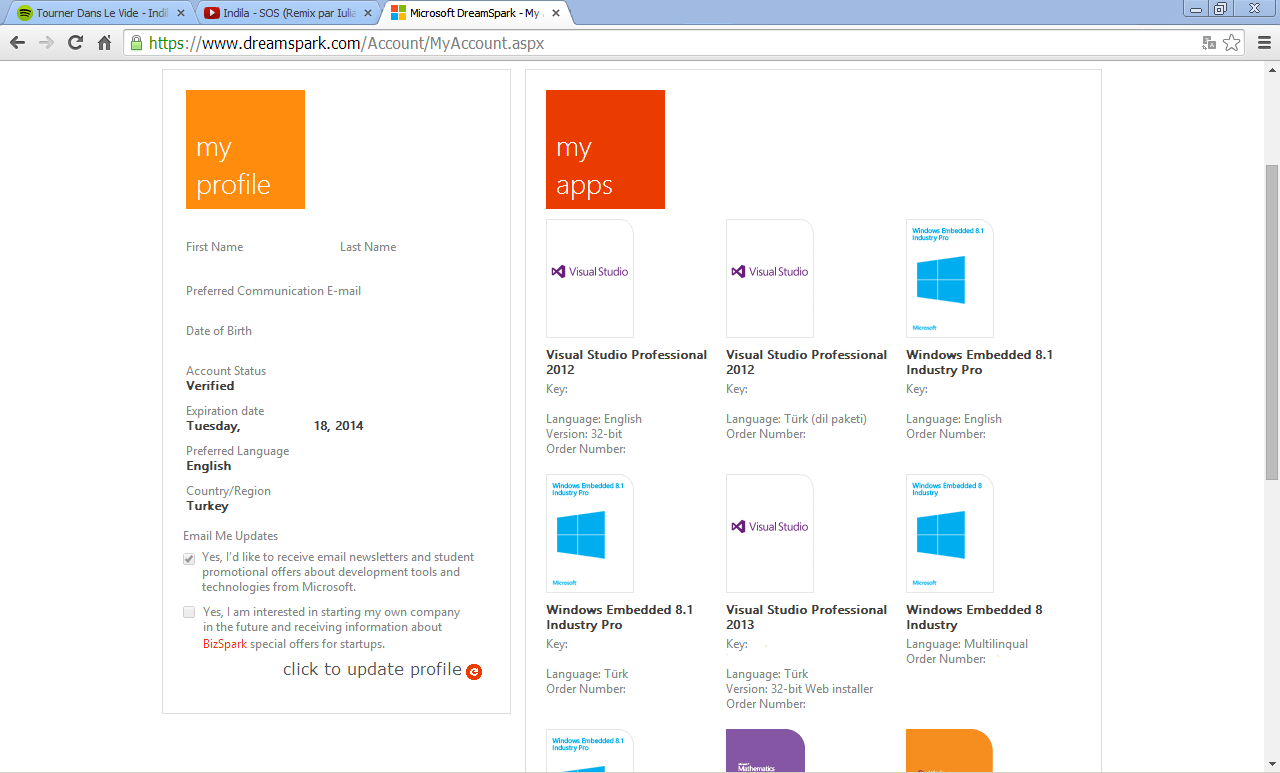Click the red 'my apps' tile
The width and height of the screenshot is (1280, 773).
pos(605,149)
